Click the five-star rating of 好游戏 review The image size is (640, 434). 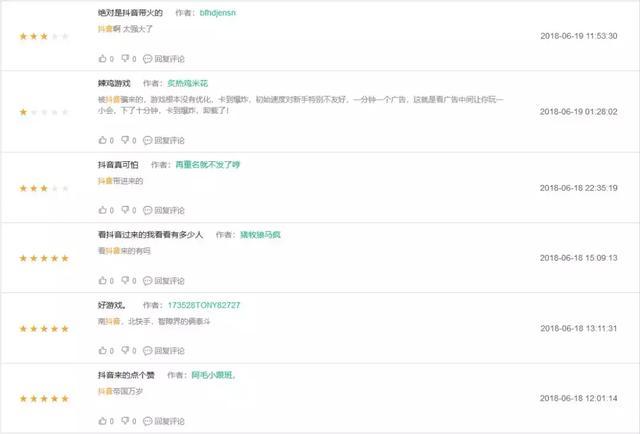pos(44,328)
